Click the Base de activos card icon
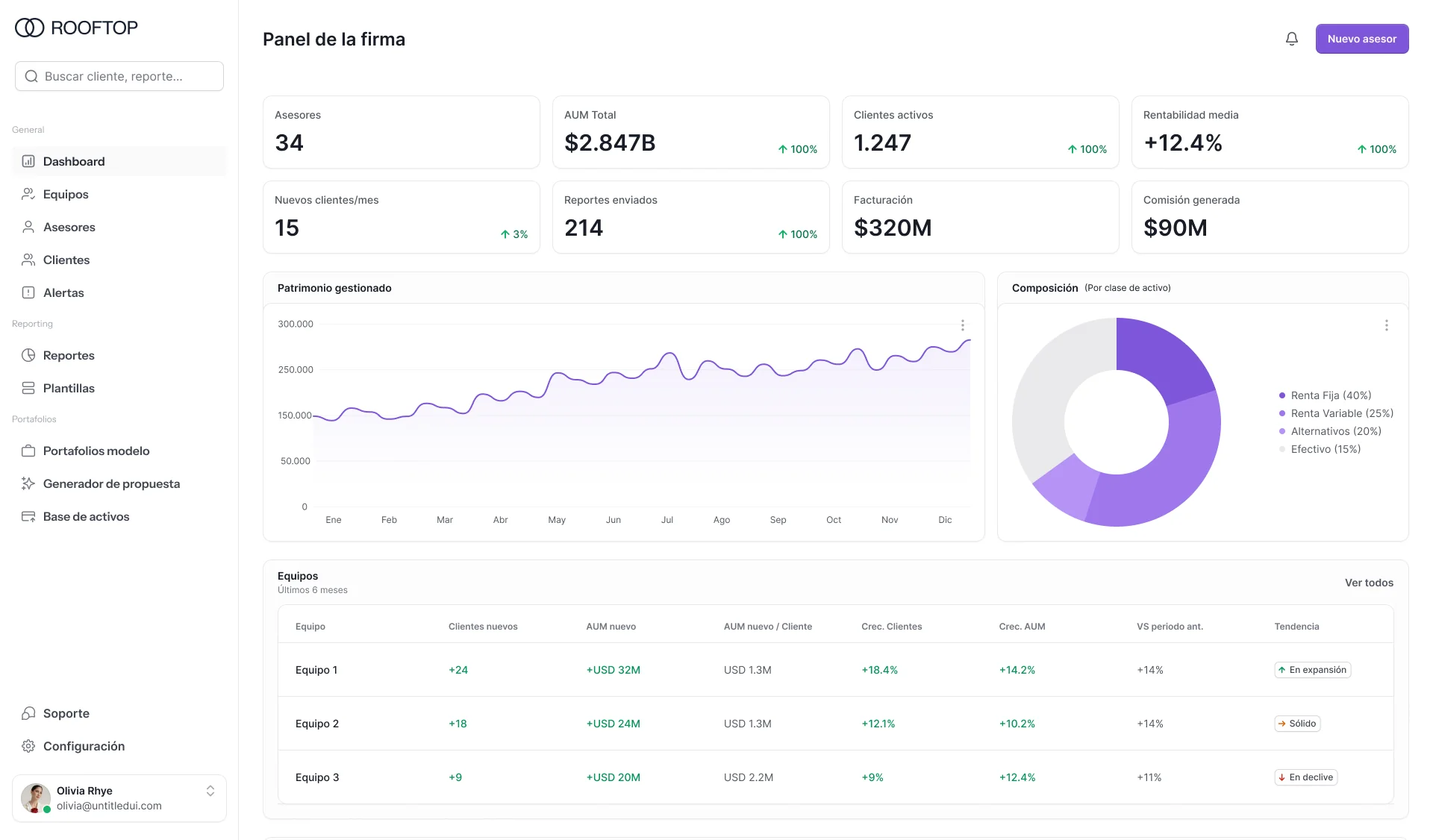1433x840 pixels. 28,516
